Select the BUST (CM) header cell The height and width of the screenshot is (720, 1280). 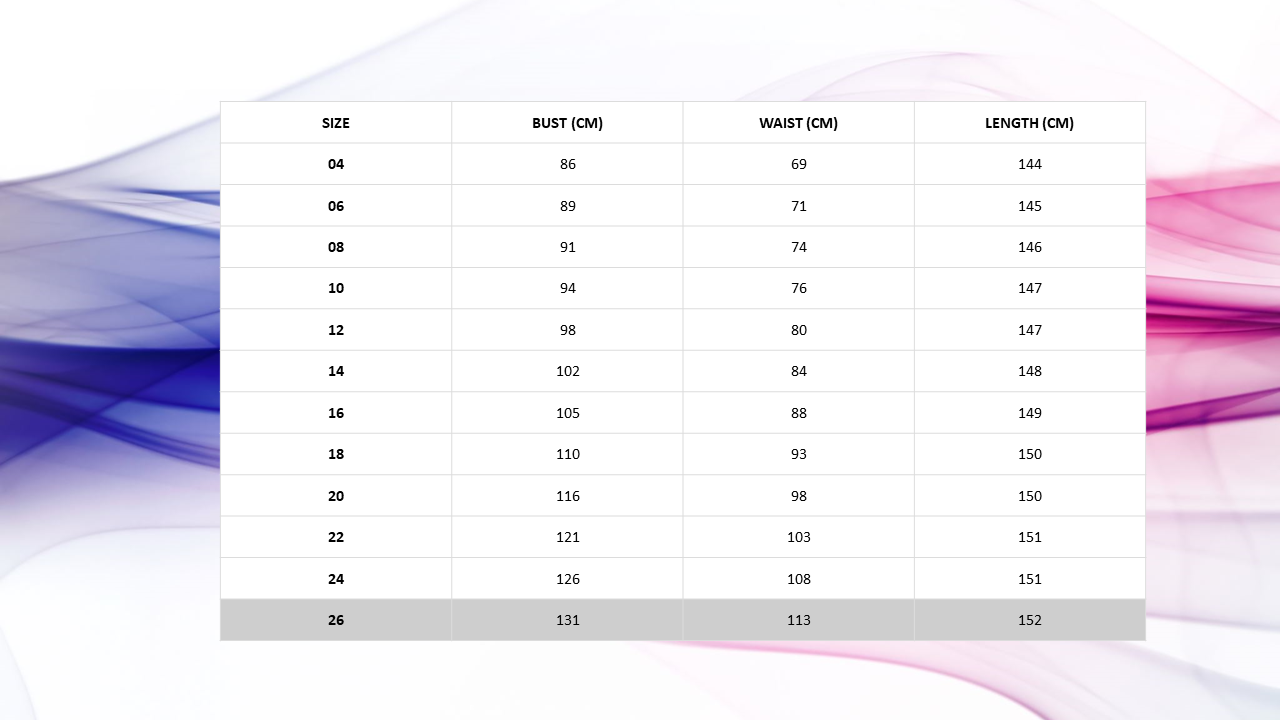567,123
